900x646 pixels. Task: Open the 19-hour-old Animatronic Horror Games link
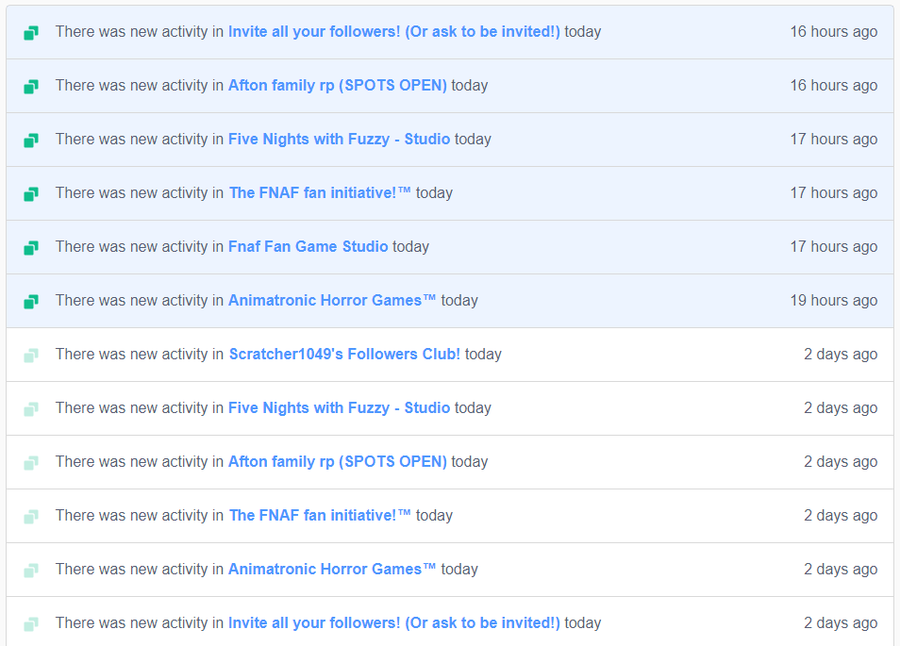(x=332, y=300)
